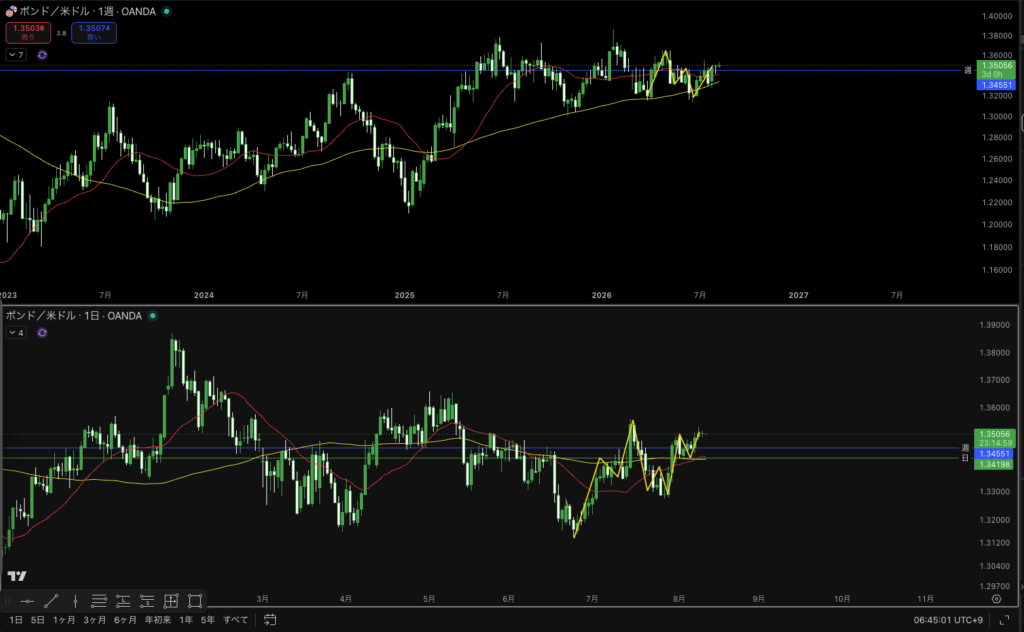Select the 5年 time range
The width and height of the screenshot is (1024, 632).
[208, 620]
